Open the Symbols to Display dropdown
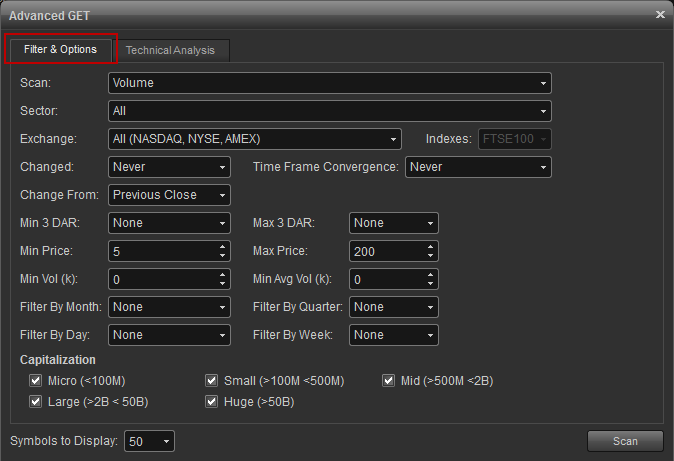Screen dimensions: 674x461 coord(150,441)
